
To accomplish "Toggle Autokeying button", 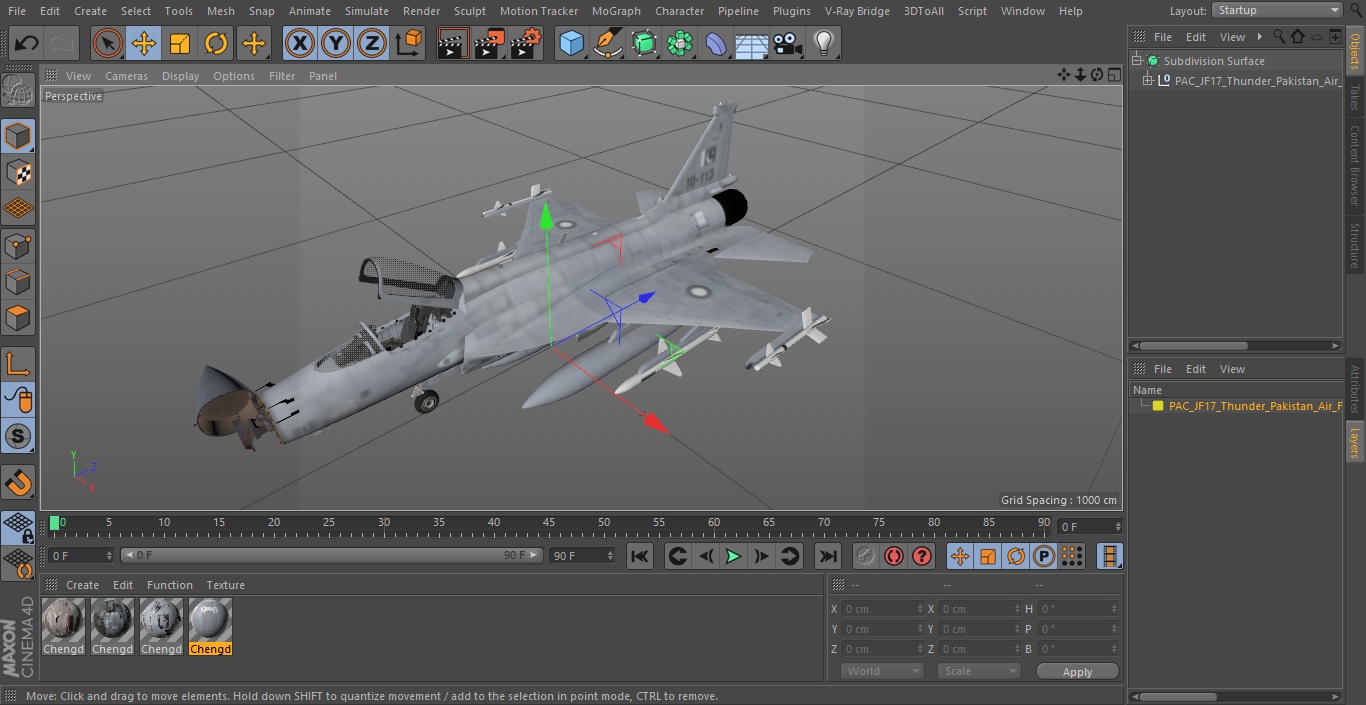I will tap(894, 556).
